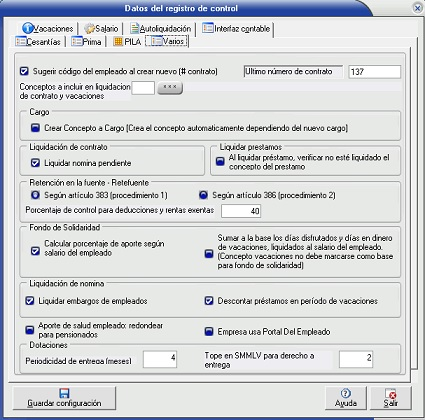Switch to the Prima tab
The image size is (425, 420).
coord(86,42)
